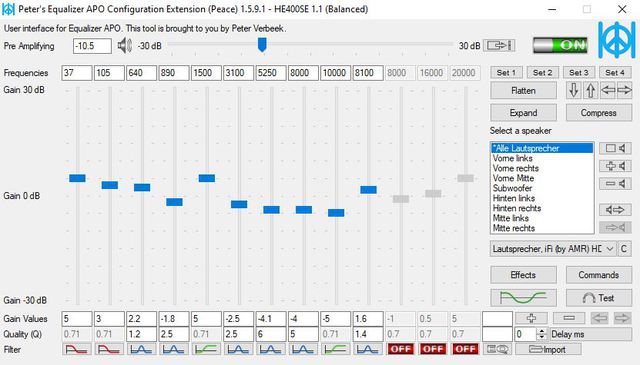The image size is (640, 365).
Task: Choose Hinten rechts in the speaker list
Action: (542, 208)
